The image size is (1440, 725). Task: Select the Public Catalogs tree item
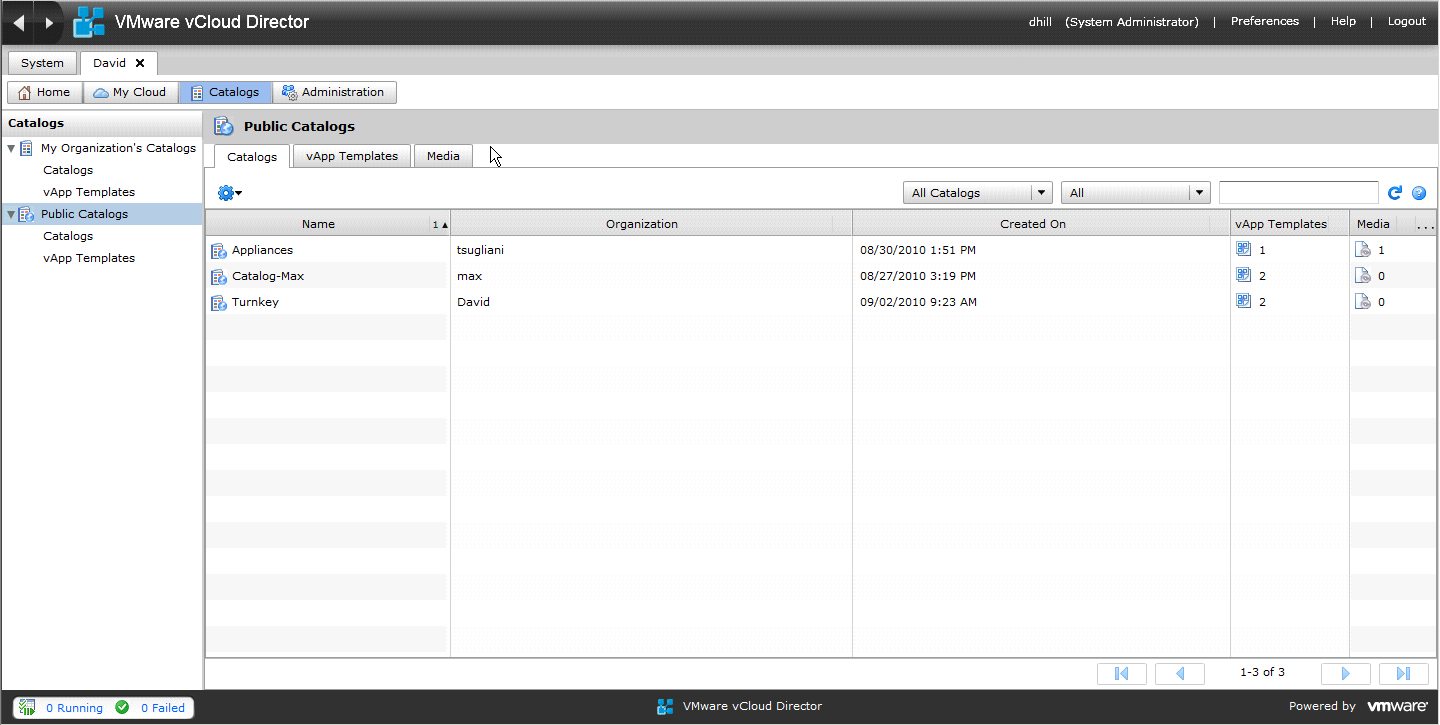(101, 214)
